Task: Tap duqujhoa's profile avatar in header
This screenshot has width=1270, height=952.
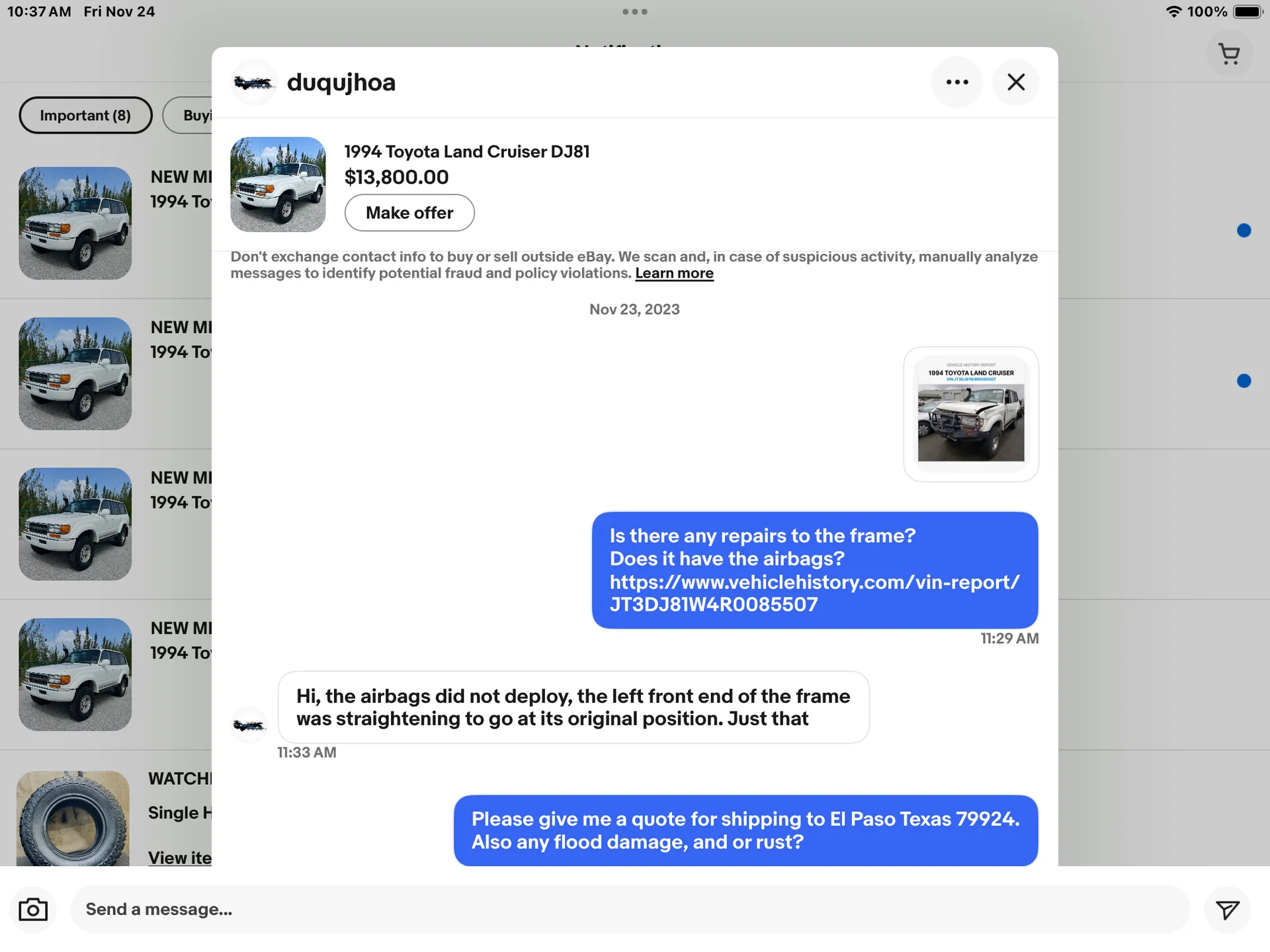Action: 253,83
